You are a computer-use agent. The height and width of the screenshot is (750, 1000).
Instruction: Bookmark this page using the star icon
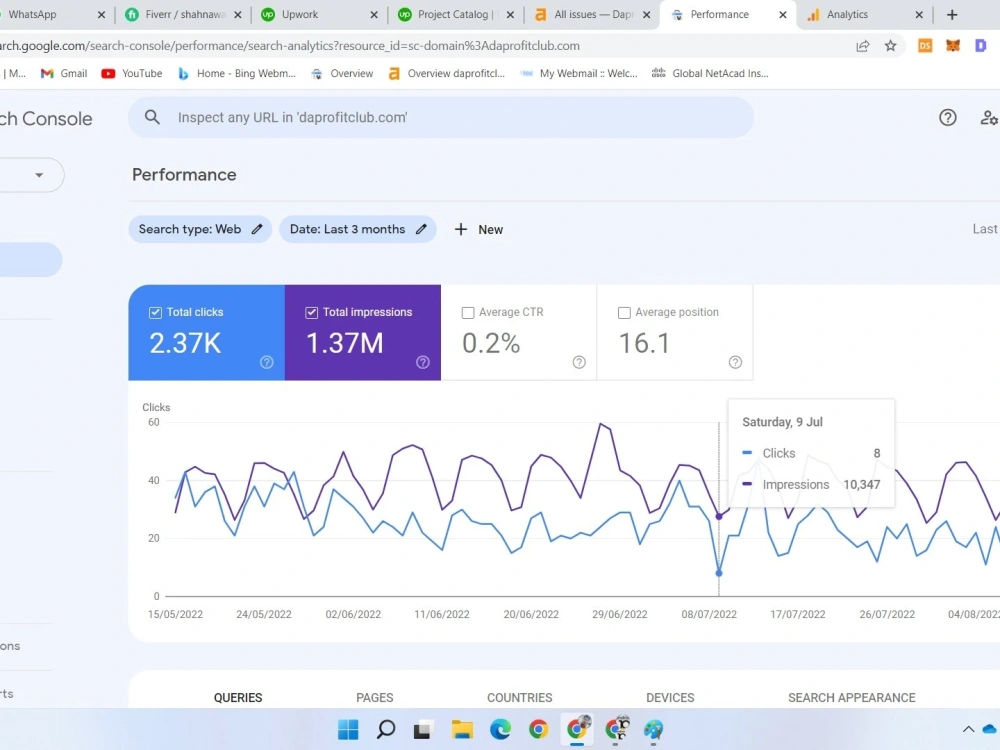pyautogui.click(x=890, y=45)
